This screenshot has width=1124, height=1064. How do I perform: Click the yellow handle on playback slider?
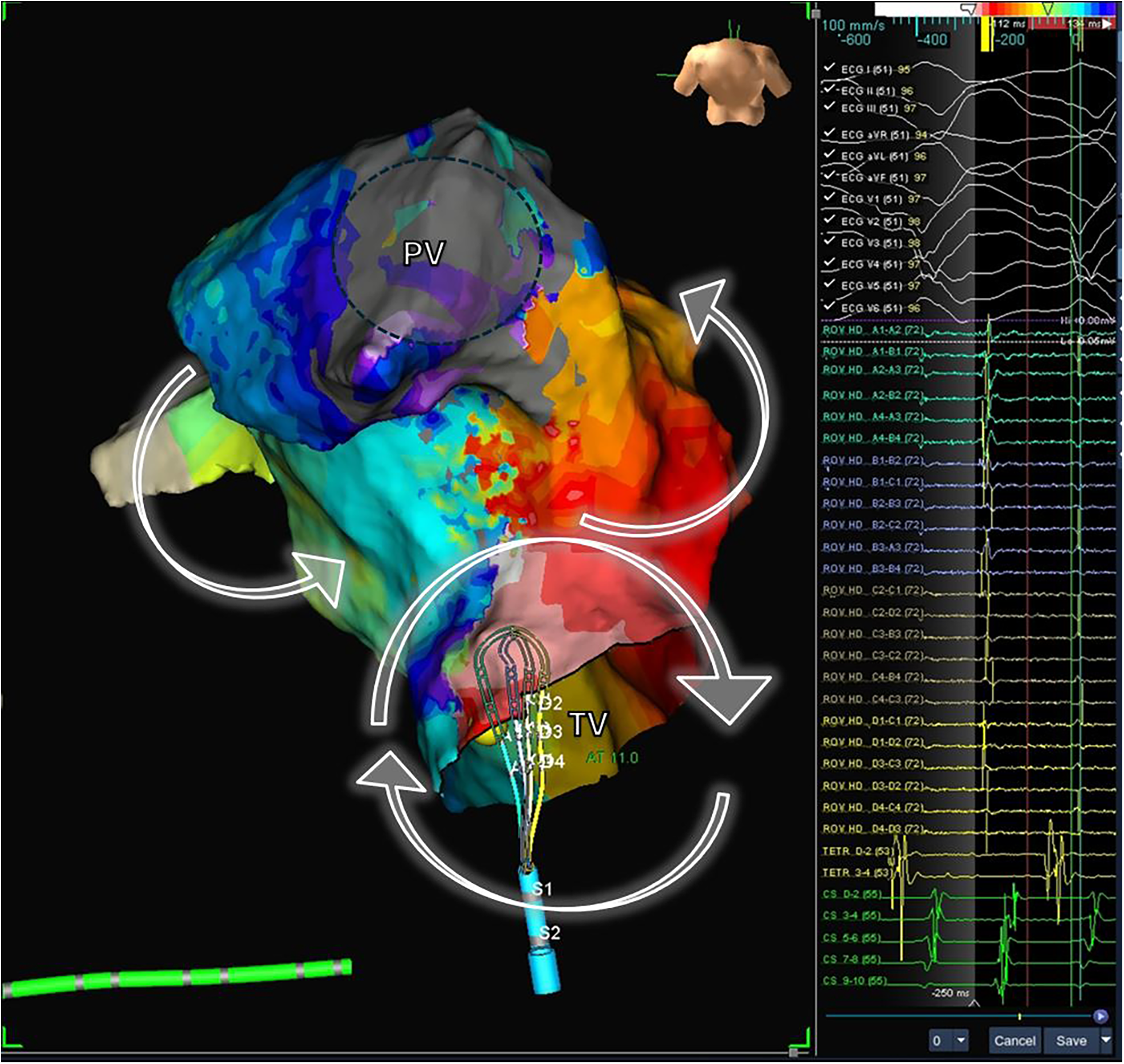[1019, 1017]
